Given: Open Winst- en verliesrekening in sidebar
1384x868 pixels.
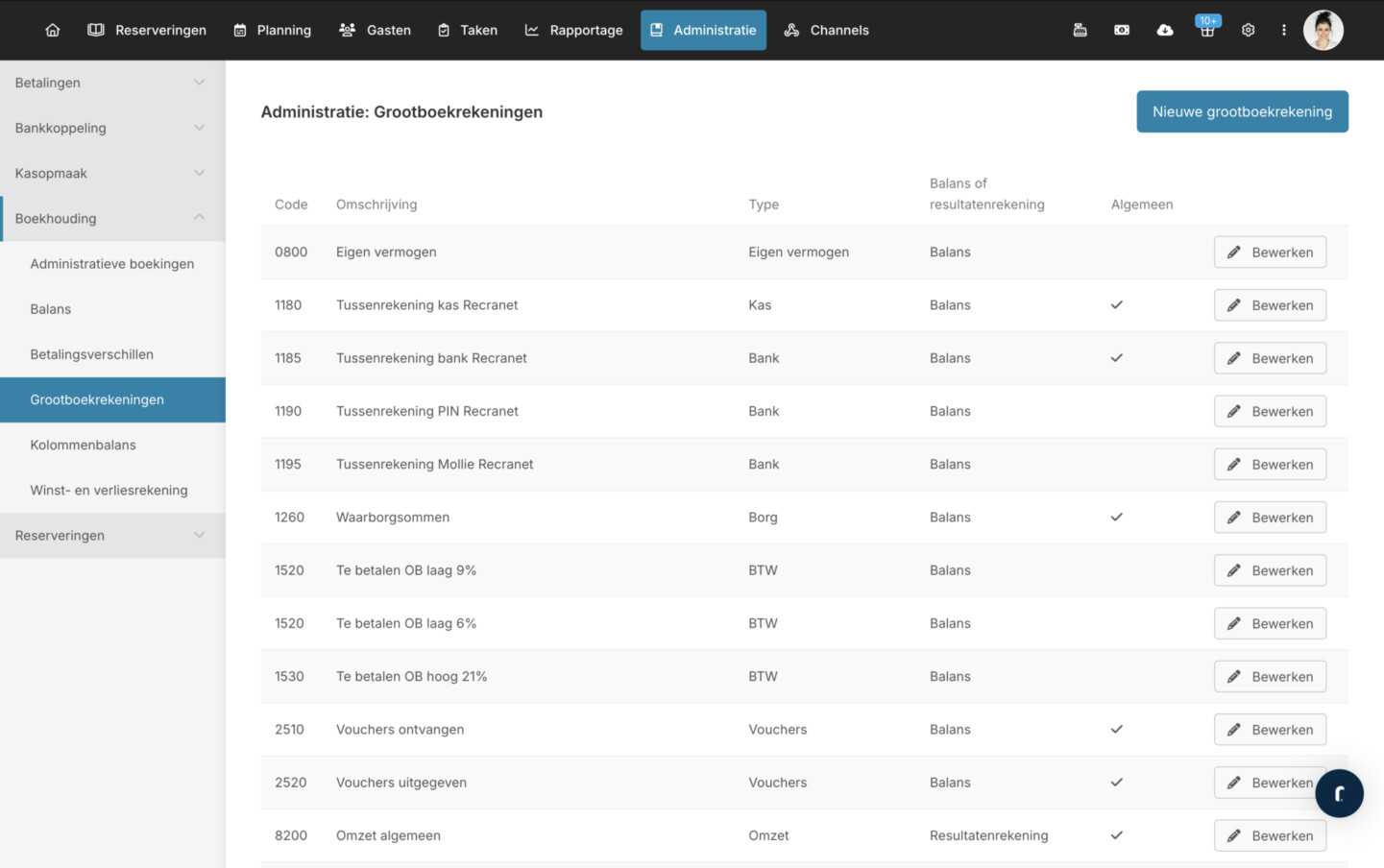Looking at the screenshot, I should coord(109,490).
